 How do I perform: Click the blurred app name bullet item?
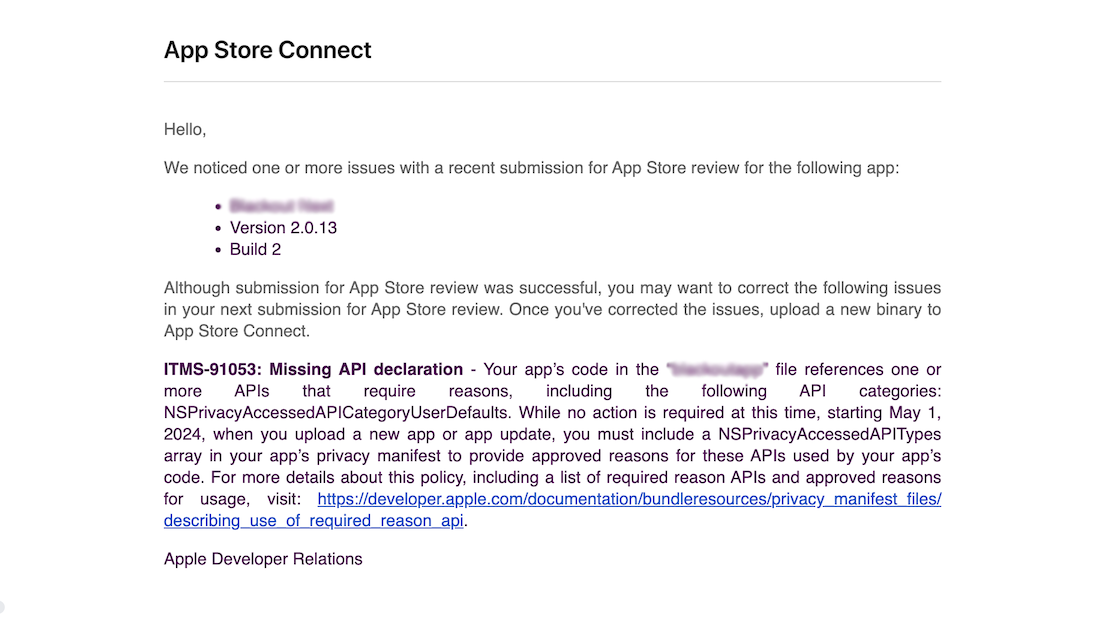[281, 206]
